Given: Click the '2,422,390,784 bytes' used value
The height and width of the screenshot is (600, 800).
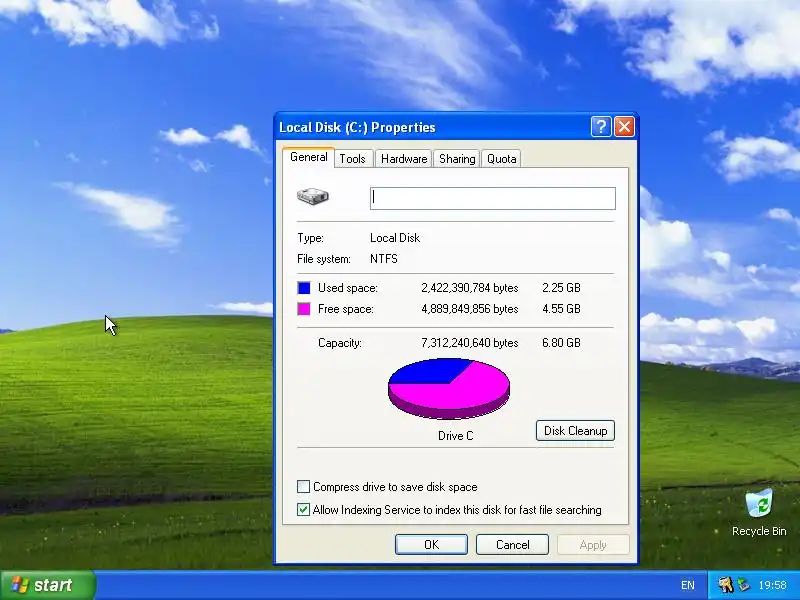Looking at the screenshot, I should pyautogui.click(x=469, y=288).
